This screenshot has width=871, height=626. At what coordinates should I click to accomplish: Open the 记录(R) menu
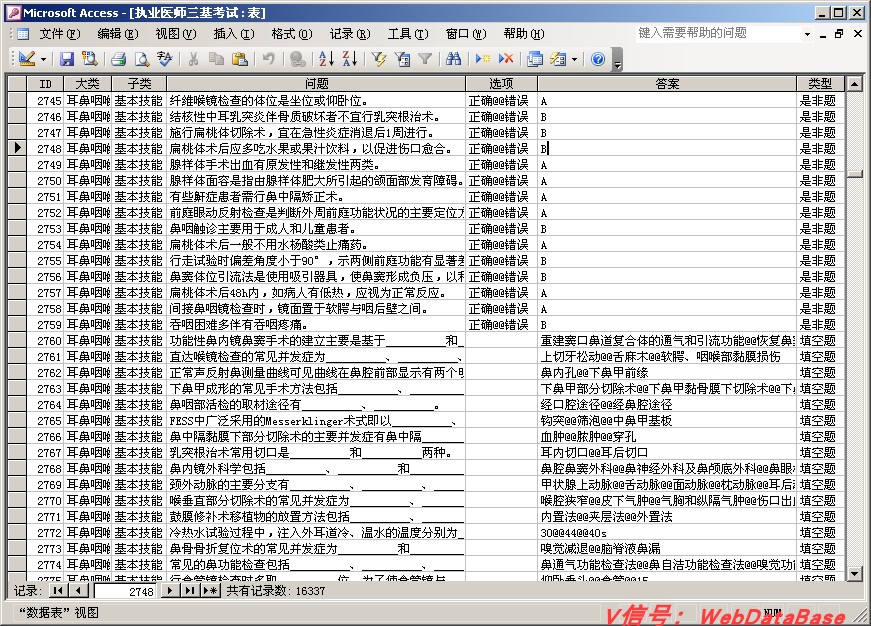[x=350, y=34]
